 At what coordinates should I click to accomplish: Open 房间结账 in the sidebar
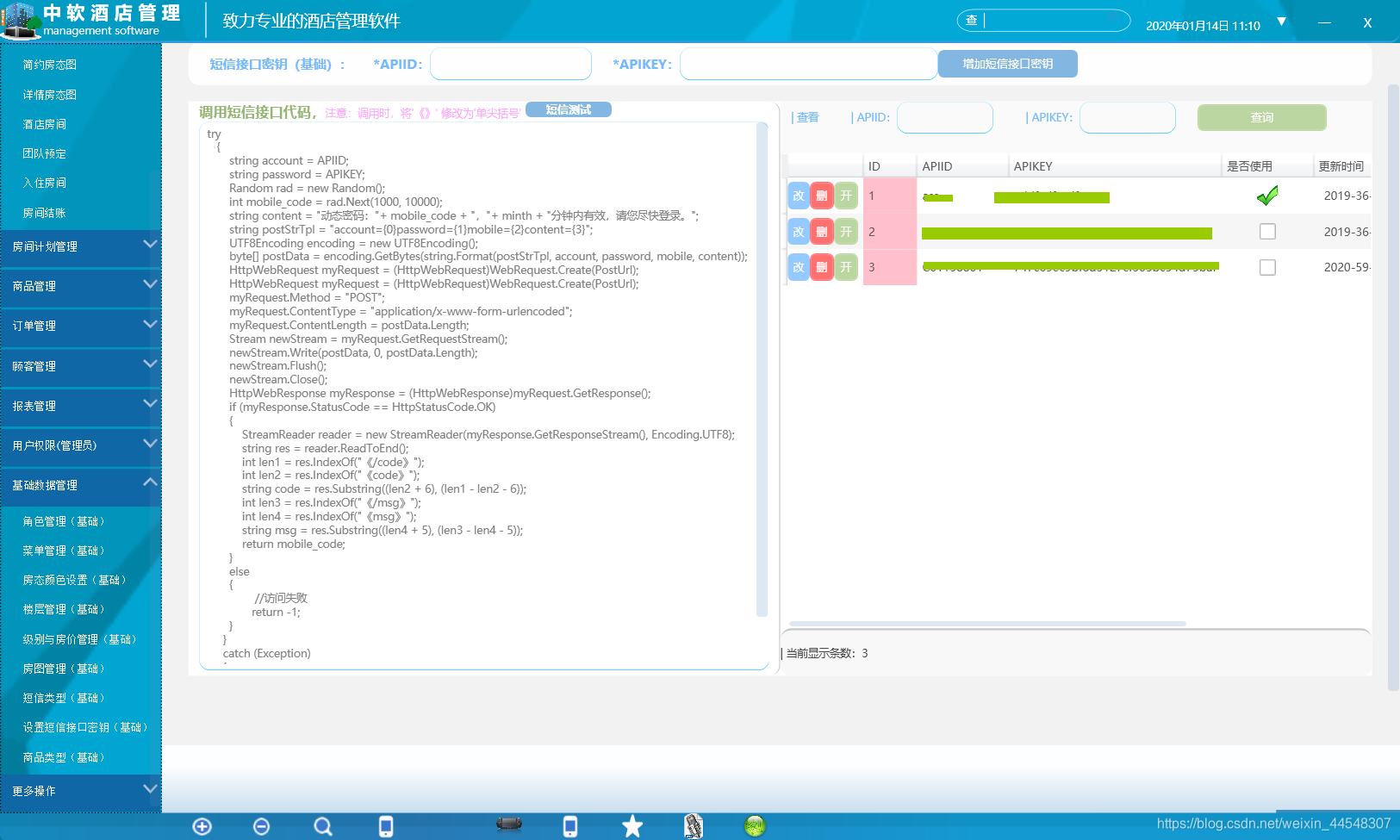(44, 213)
